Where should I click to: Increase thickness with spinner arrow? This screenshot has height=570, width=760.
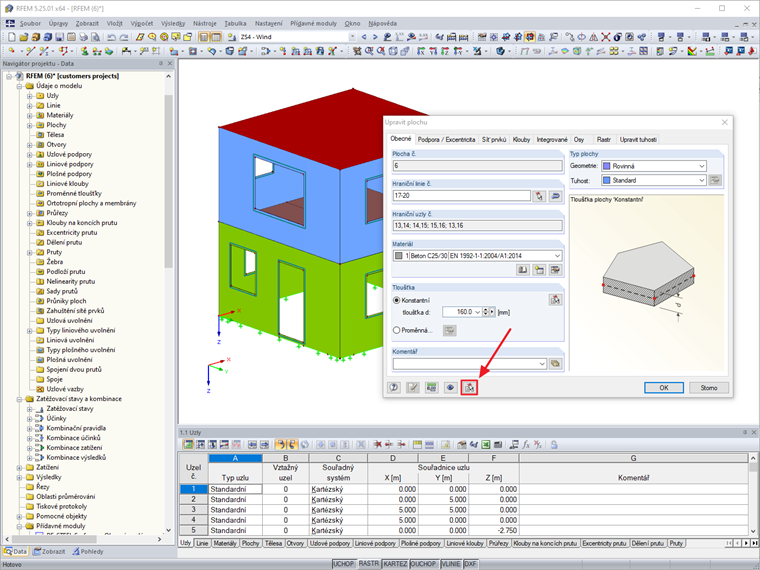[486, 310]
